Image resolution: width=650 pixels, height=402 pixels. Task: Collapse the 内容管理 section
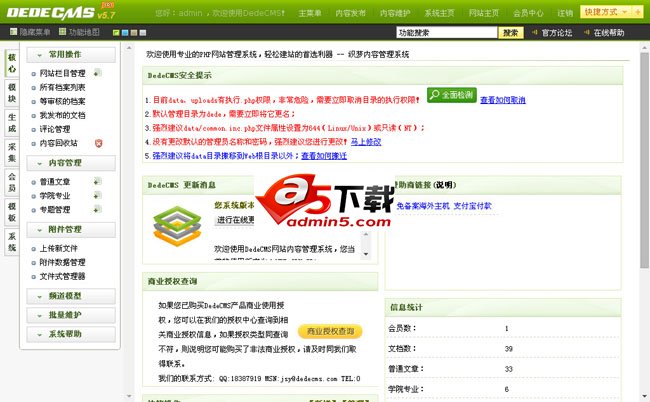pos(71,163)
